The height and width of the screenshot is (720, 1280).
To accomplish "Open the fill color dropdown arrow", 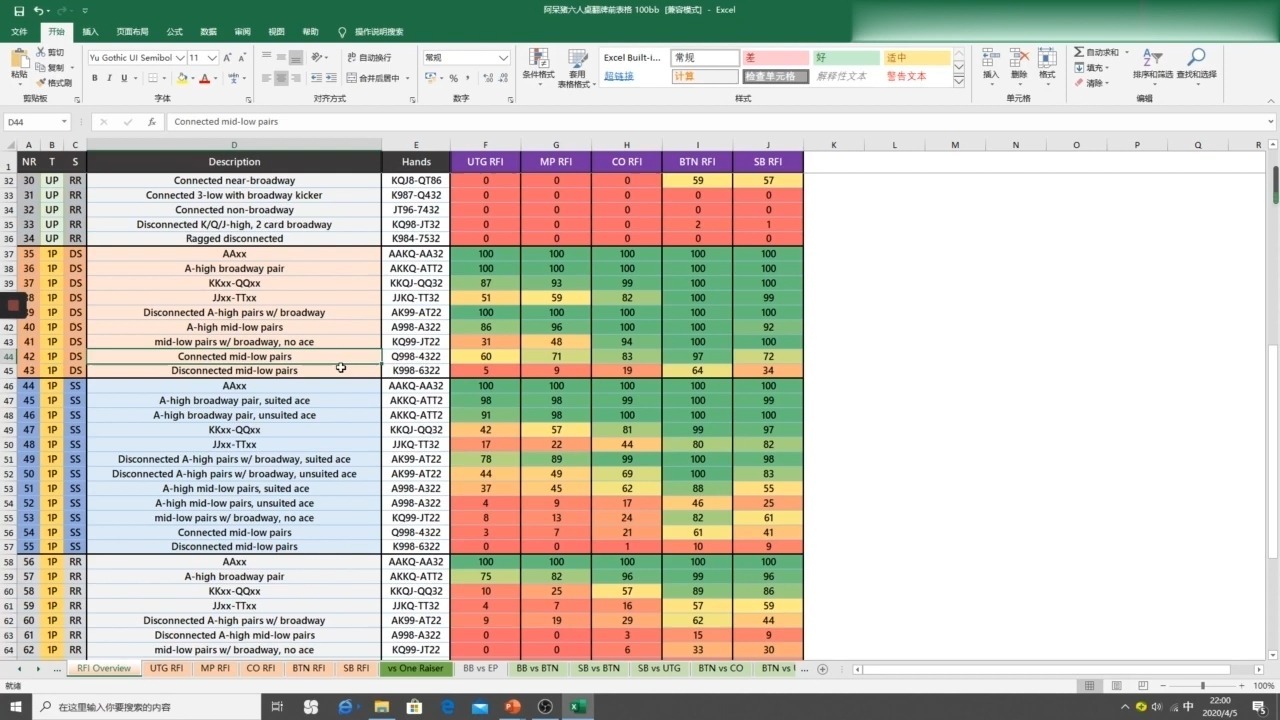I will coord(193,78).
